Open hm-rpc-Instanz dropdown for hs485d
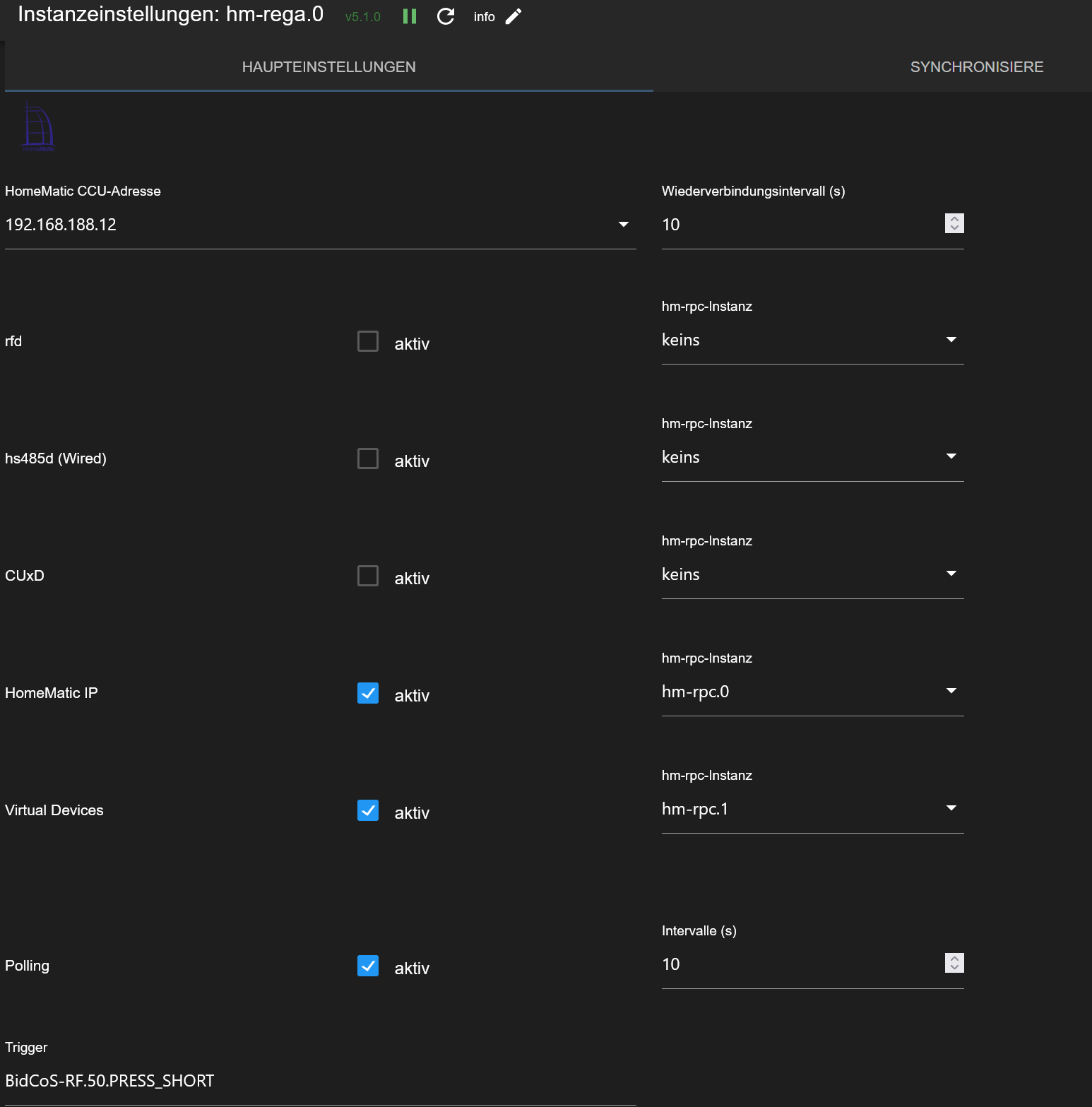 (x=812, y=457)
